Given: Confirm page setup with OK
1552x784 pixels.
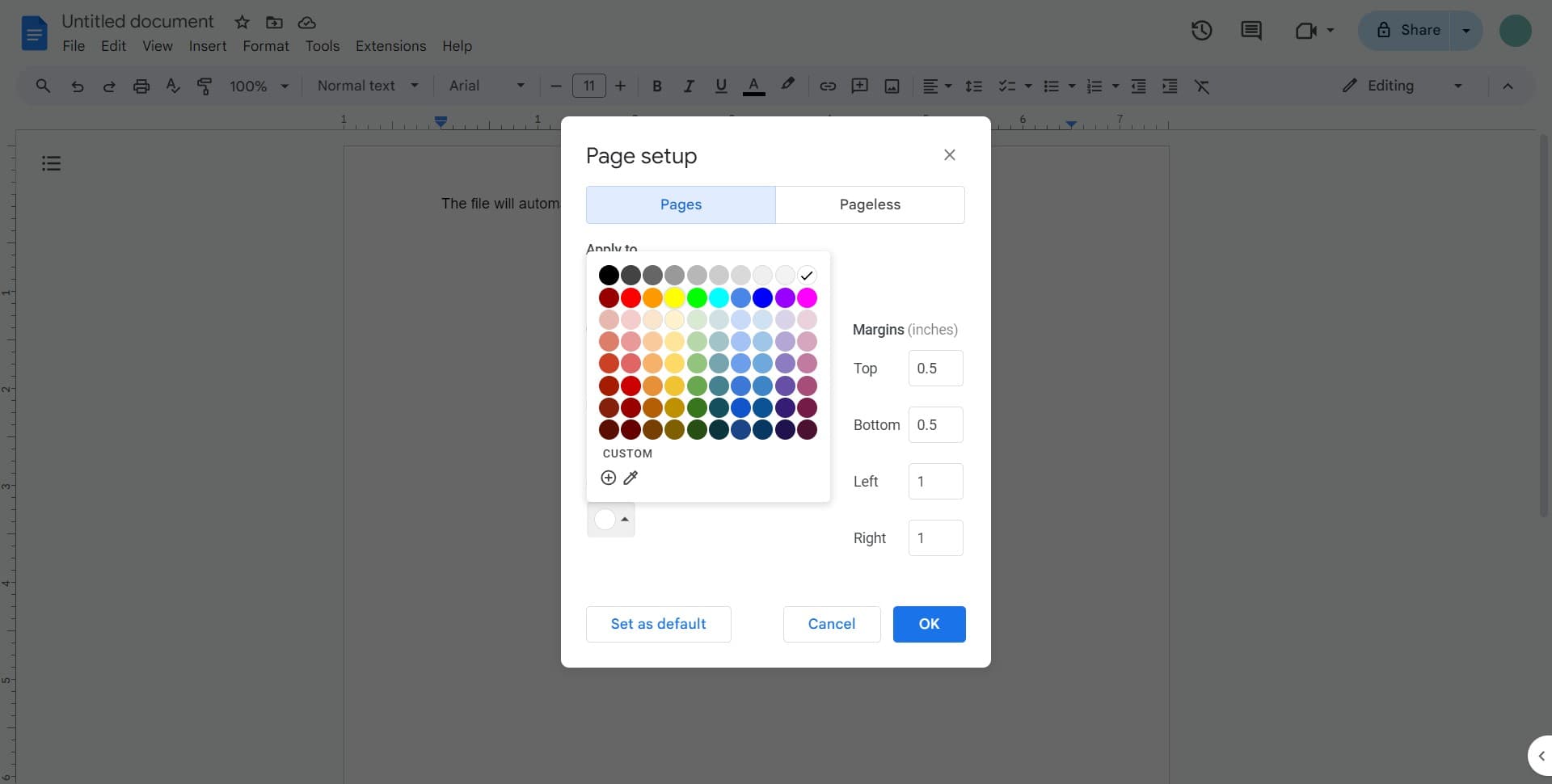Looking at the screenshot, I should coord(929,624).
